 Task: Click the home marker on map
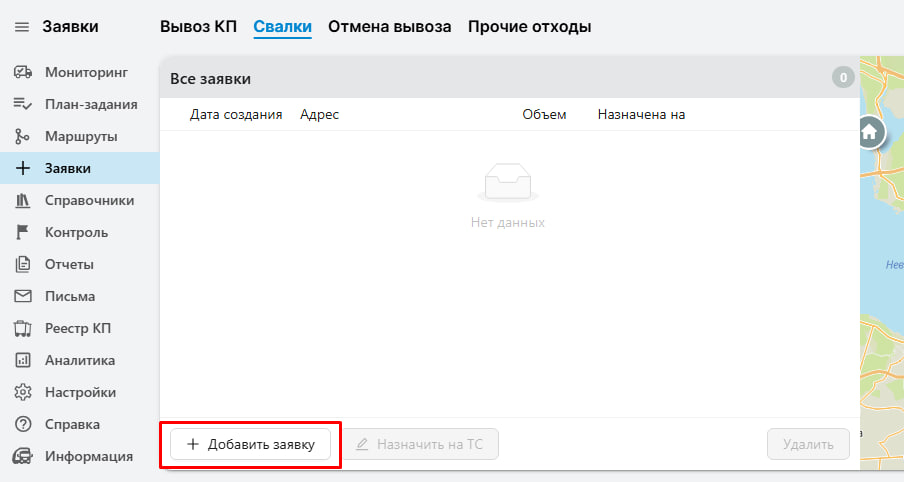coord(870,131)
